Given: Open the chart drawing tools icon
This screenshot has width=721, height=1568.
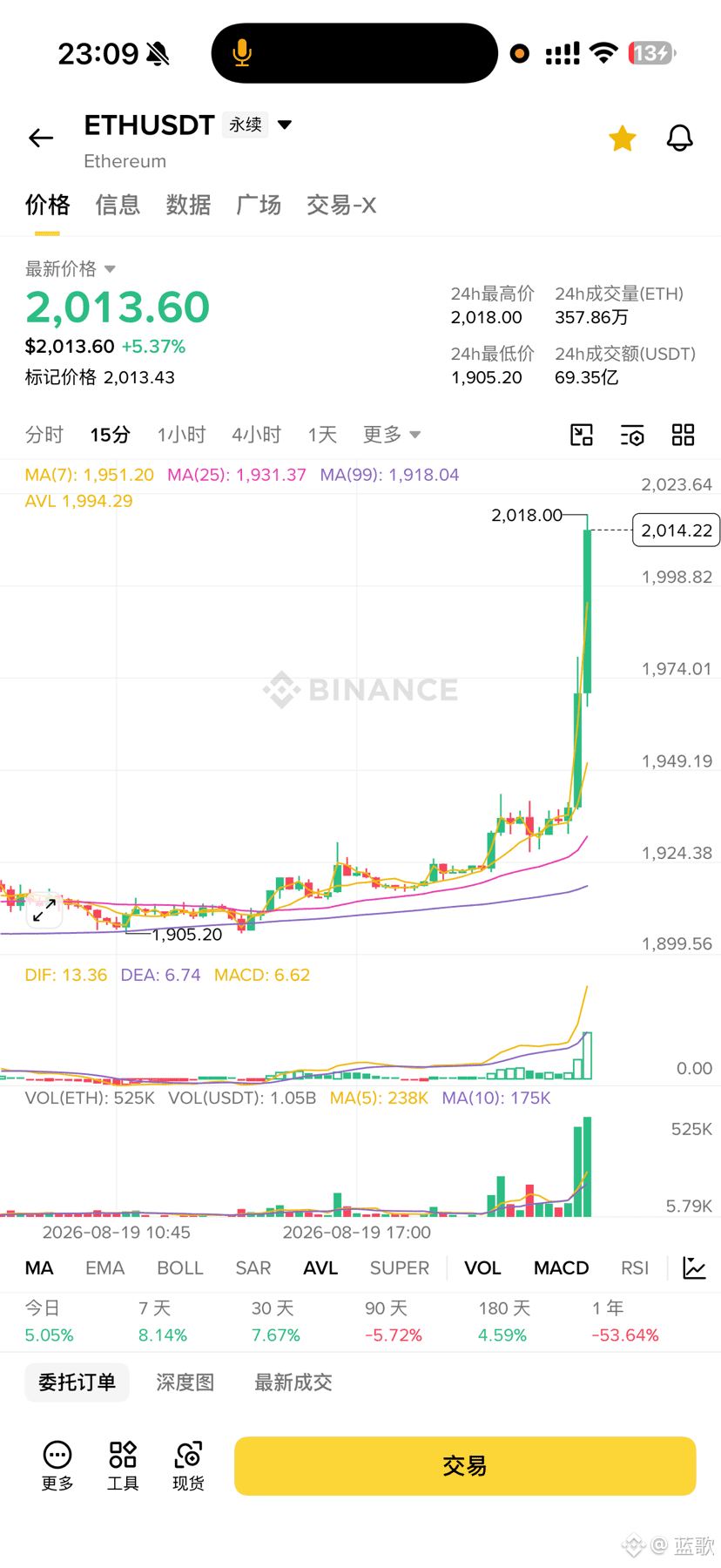Looking at the screenshot, I should click(582, 435).
